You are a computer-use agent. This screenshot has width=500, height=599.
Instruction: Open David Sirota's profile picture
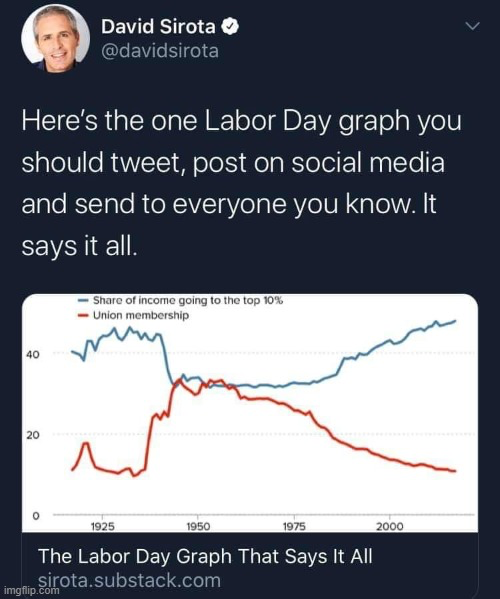tap(55, 38)
